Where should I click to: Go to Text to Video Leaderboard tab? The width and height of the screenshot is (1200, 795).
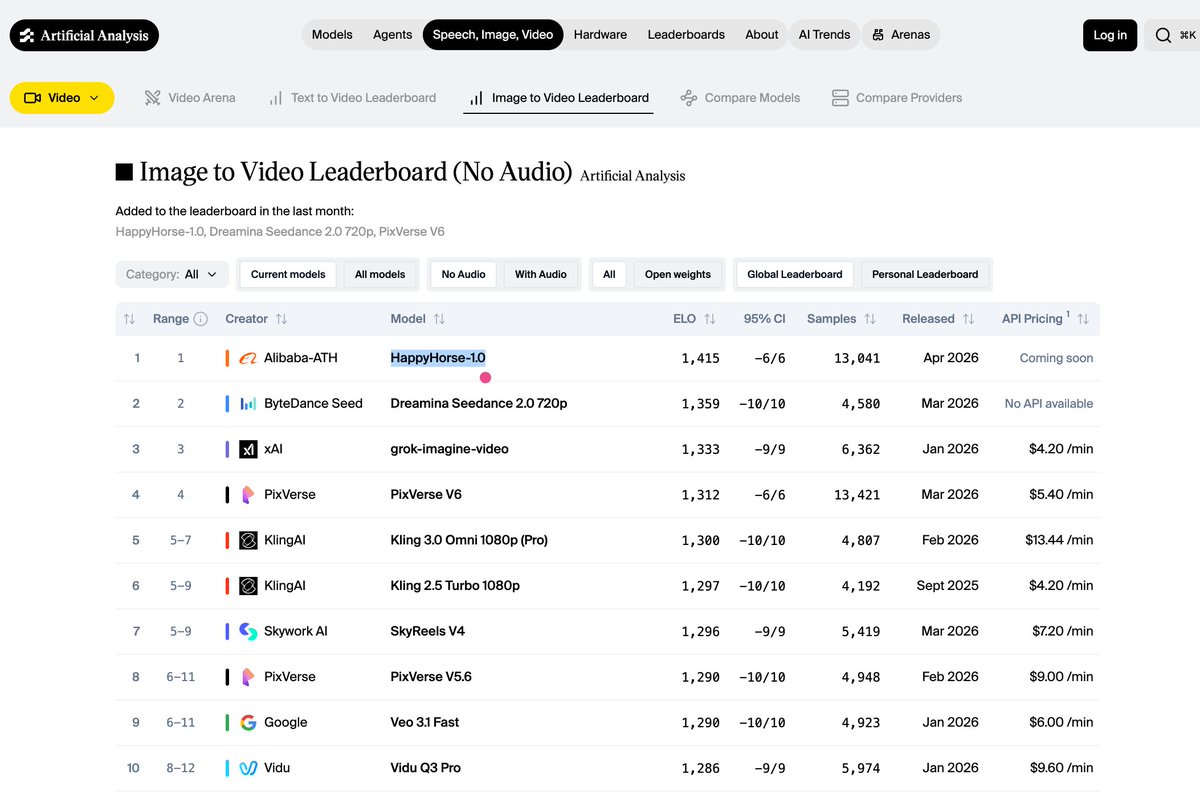pyautogui.click(x=352, y=98)
